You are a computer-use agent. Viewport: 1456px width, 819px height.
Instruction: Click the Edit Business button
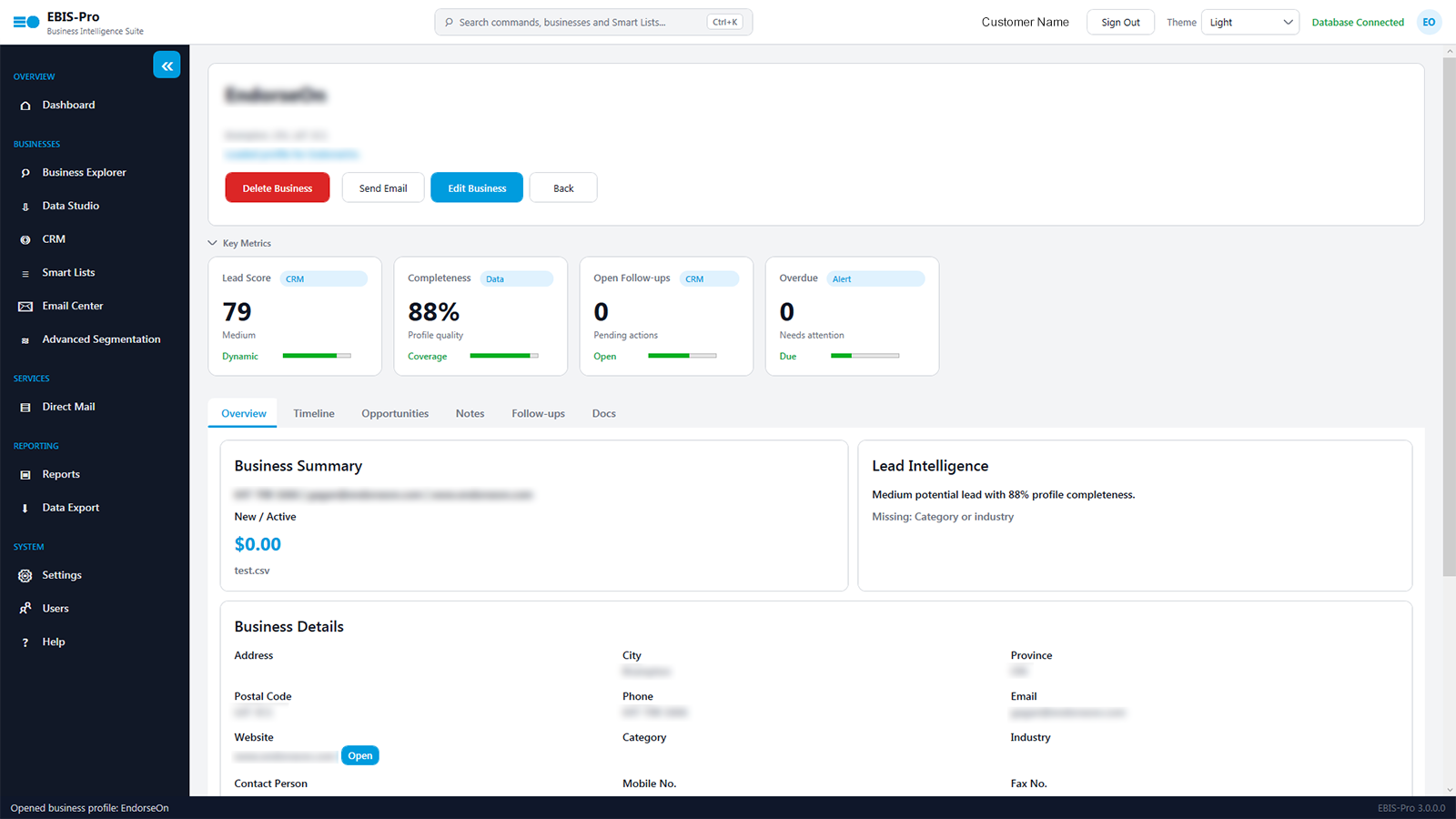(477, 187)
